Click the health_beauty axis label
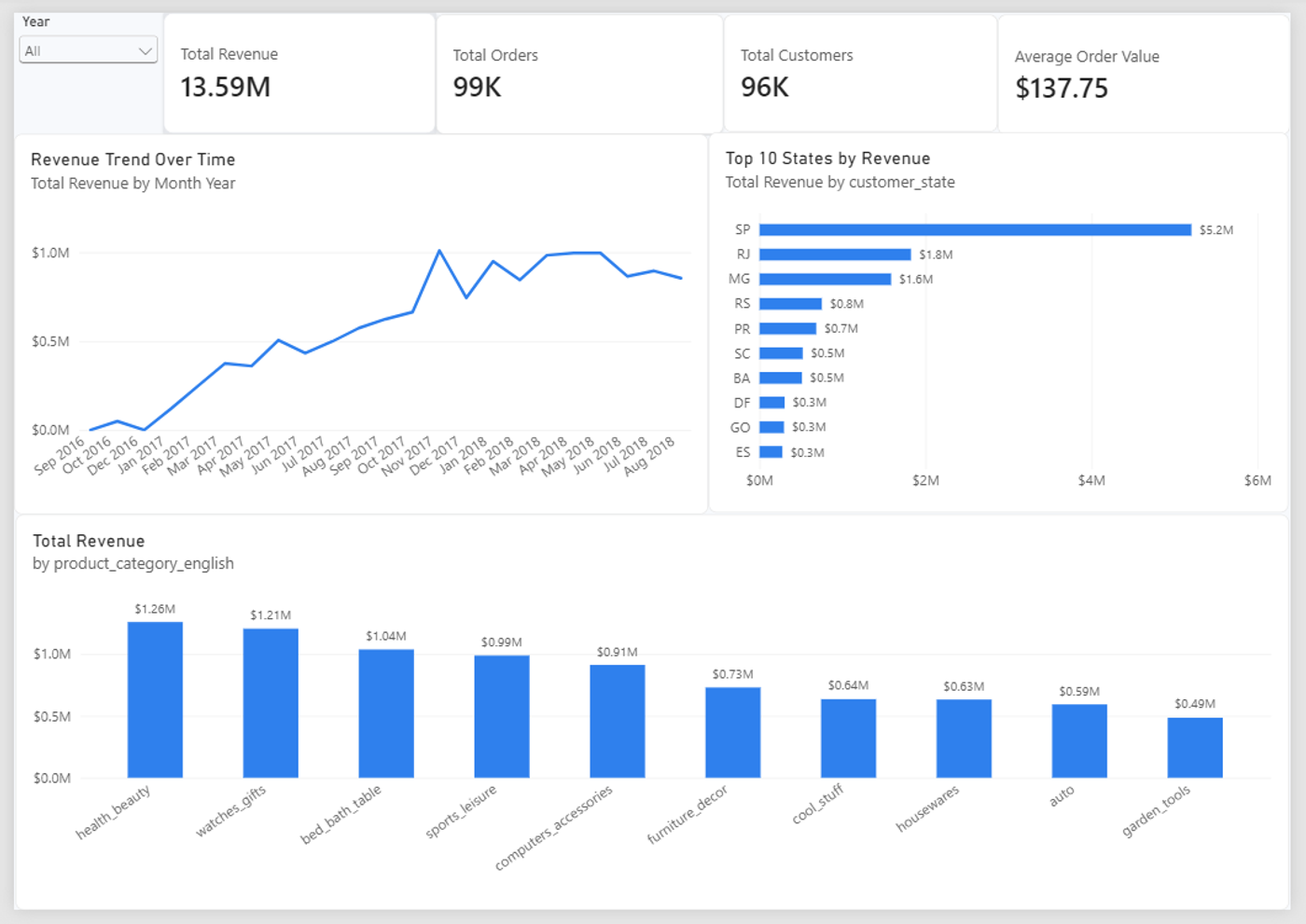Viewport: 1306px width, 924px height. pos(114,812)
